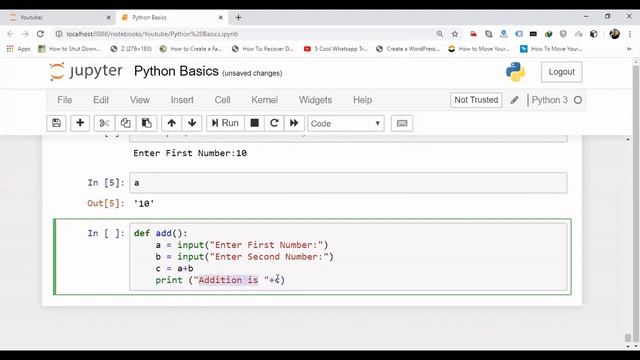
Task: Move selected cell up arrow
Action: 171,123
